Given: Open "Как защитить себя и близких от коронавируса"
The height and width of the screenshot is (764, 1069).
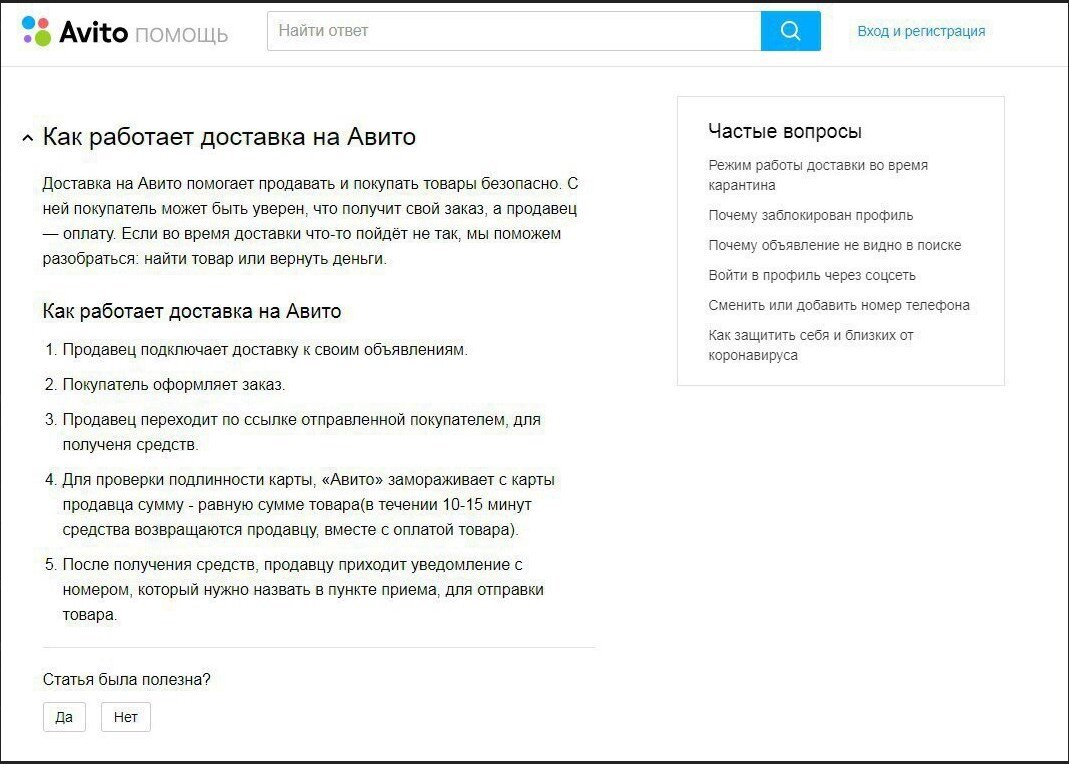Looking at the screenshot, I should (811, 345).
